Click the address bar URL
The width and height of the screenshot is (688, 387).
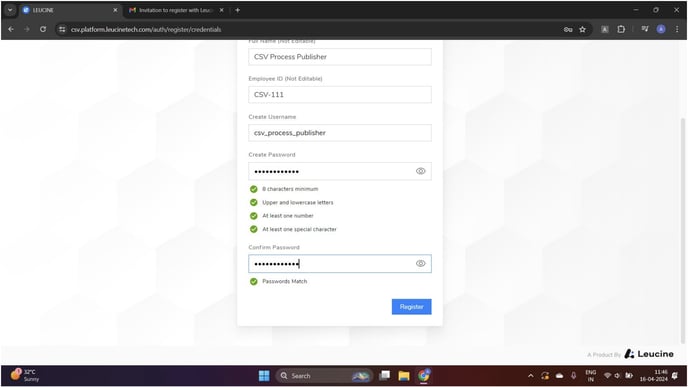tap(146, 29)
